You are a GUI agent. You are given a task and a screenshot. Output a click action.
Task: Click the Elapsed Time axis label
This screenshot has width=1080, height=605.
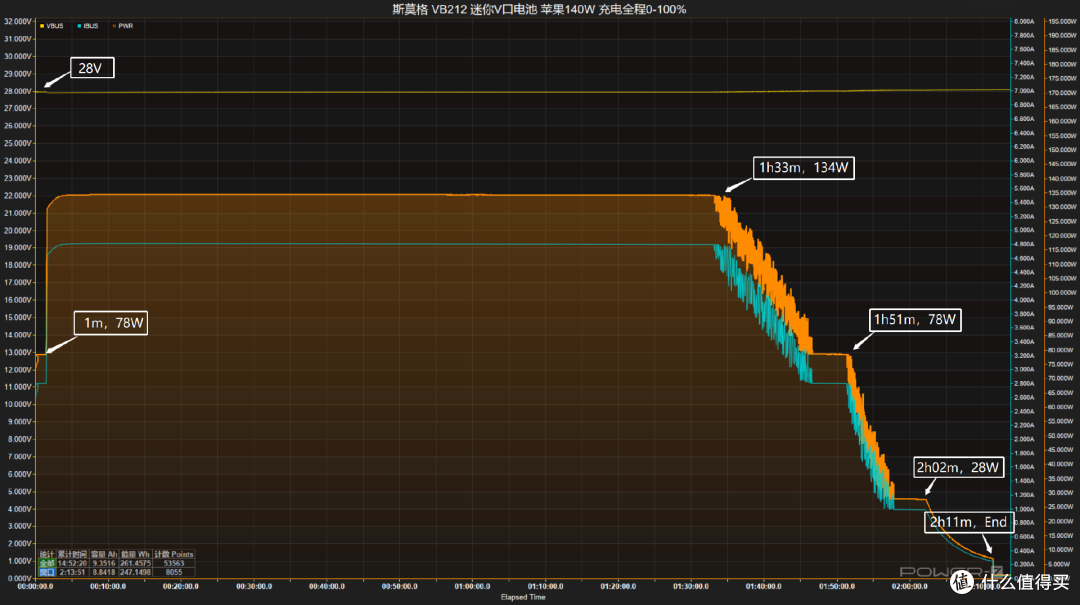tap(523, 597)
